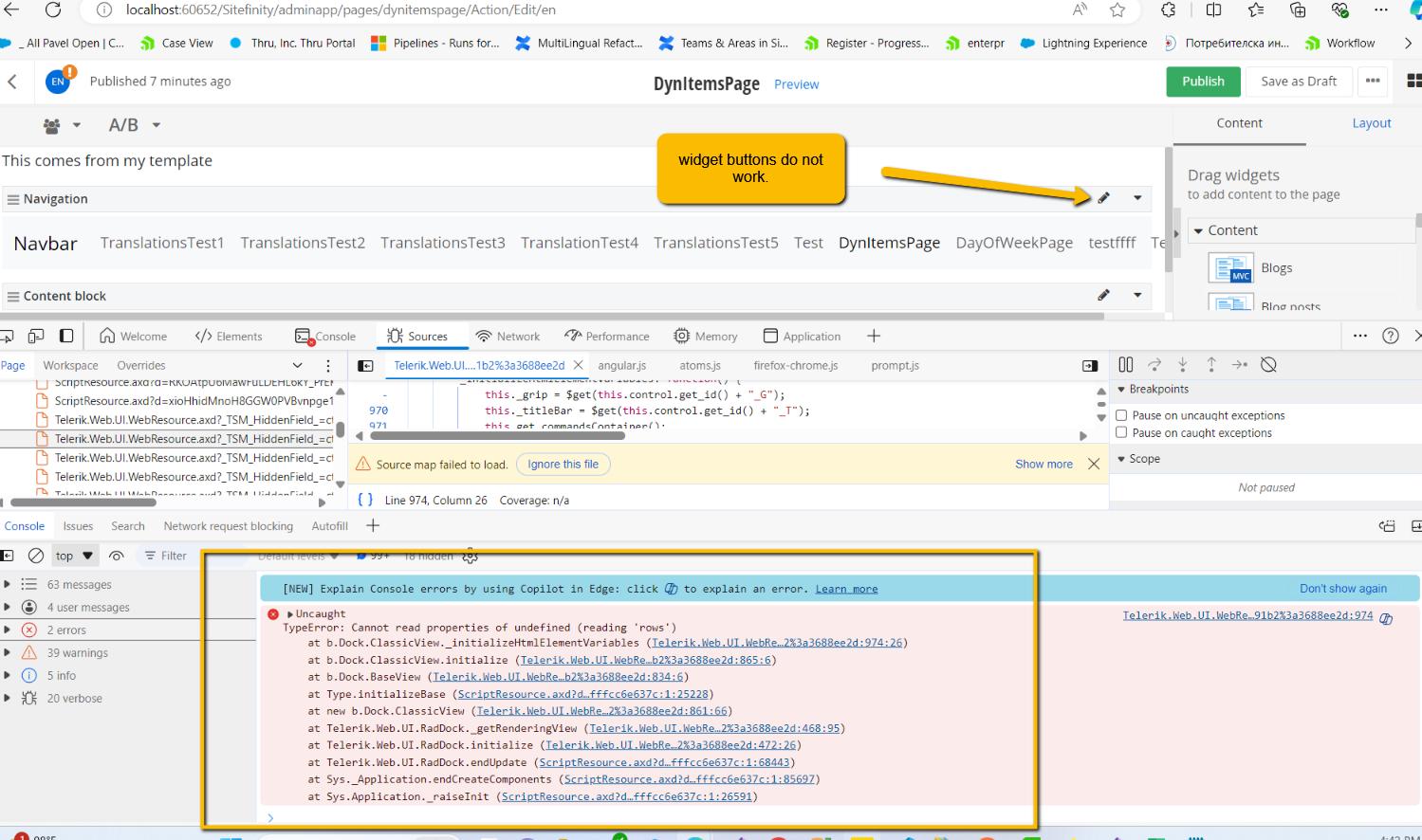1422x840 pixels.
Task: Add a new DevTools tab with plus icon
Action: (x=874, y=336)
